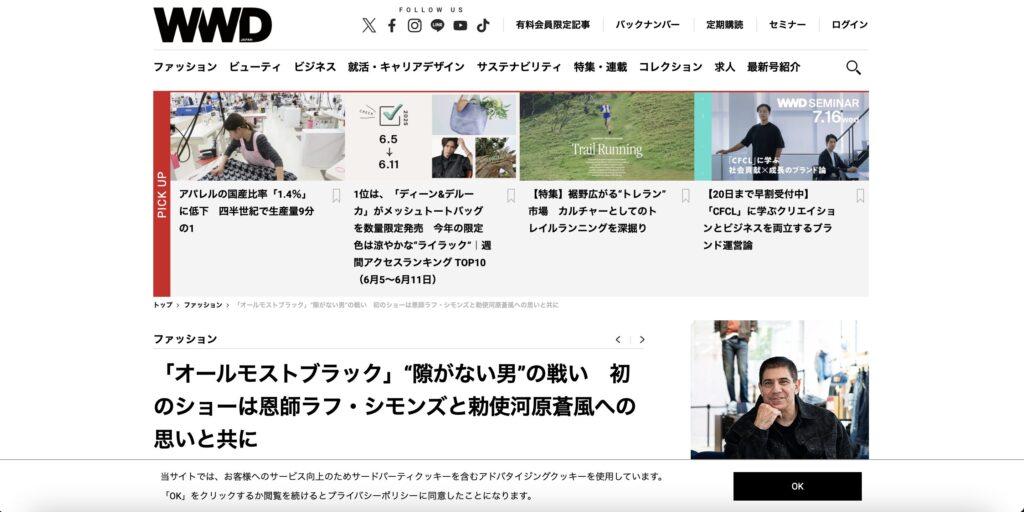Go to previous article with left chevron
Screen dimensions: 1024x512
point(618,340)
